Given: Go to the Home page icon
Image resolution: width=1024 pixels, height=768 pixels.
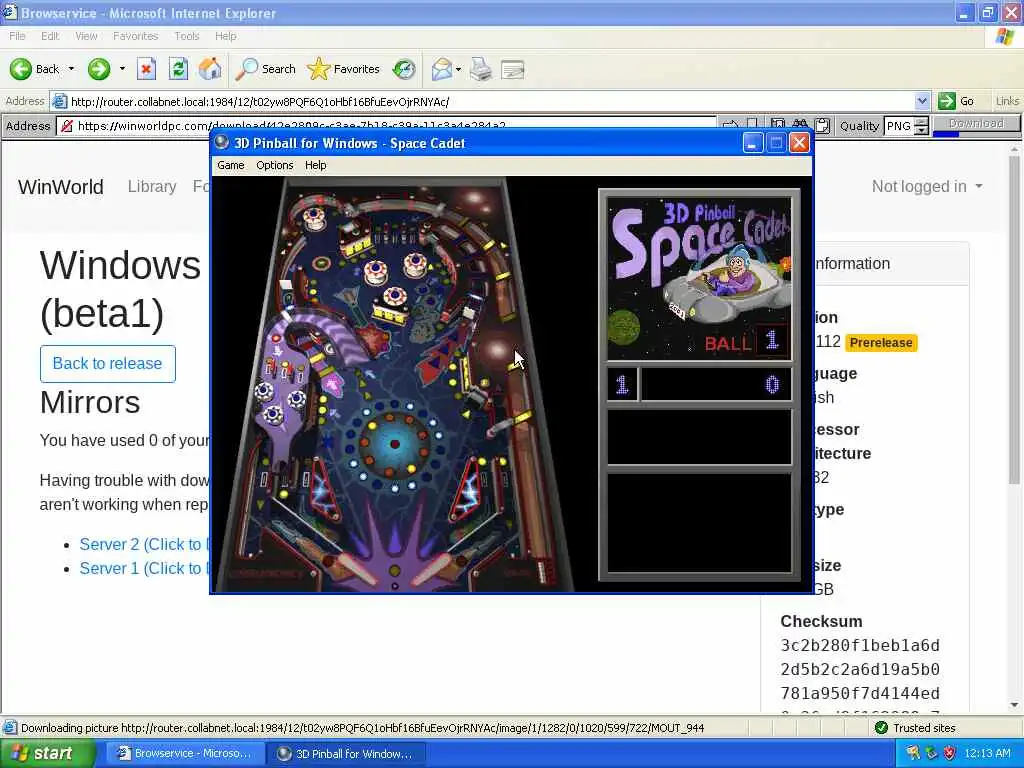Looking at the screenshot, I should pyautogui.click(x=210, y=69).
